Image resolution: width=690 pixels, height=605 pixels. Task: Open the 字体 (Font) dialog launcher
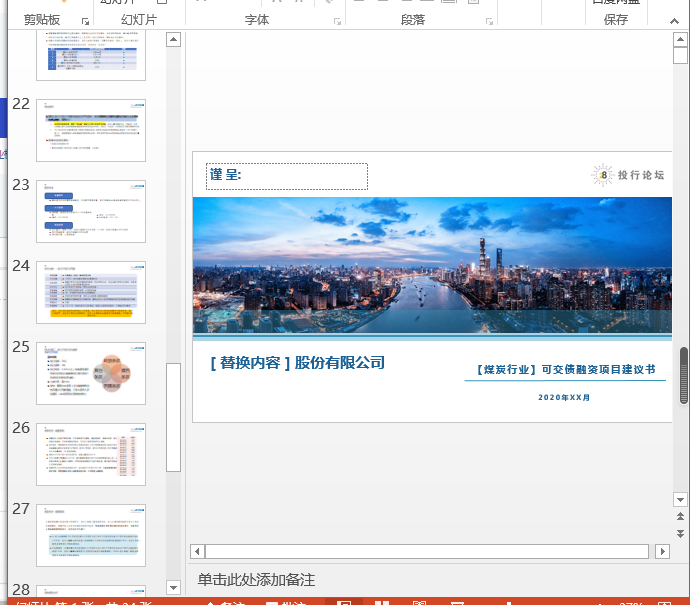(337, 20)
